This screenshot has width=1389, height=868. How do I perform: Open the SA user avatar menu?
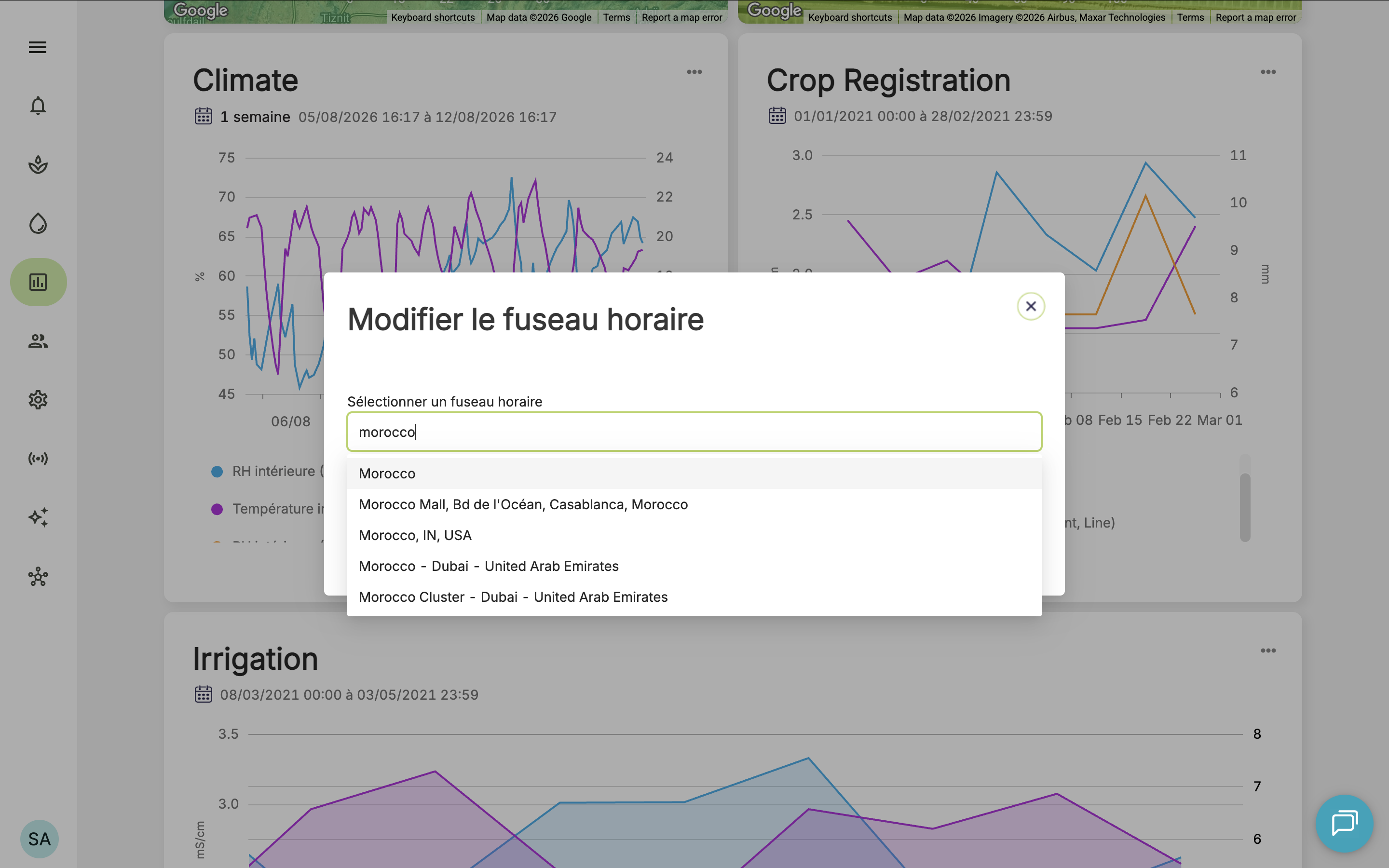pos(40,839)
